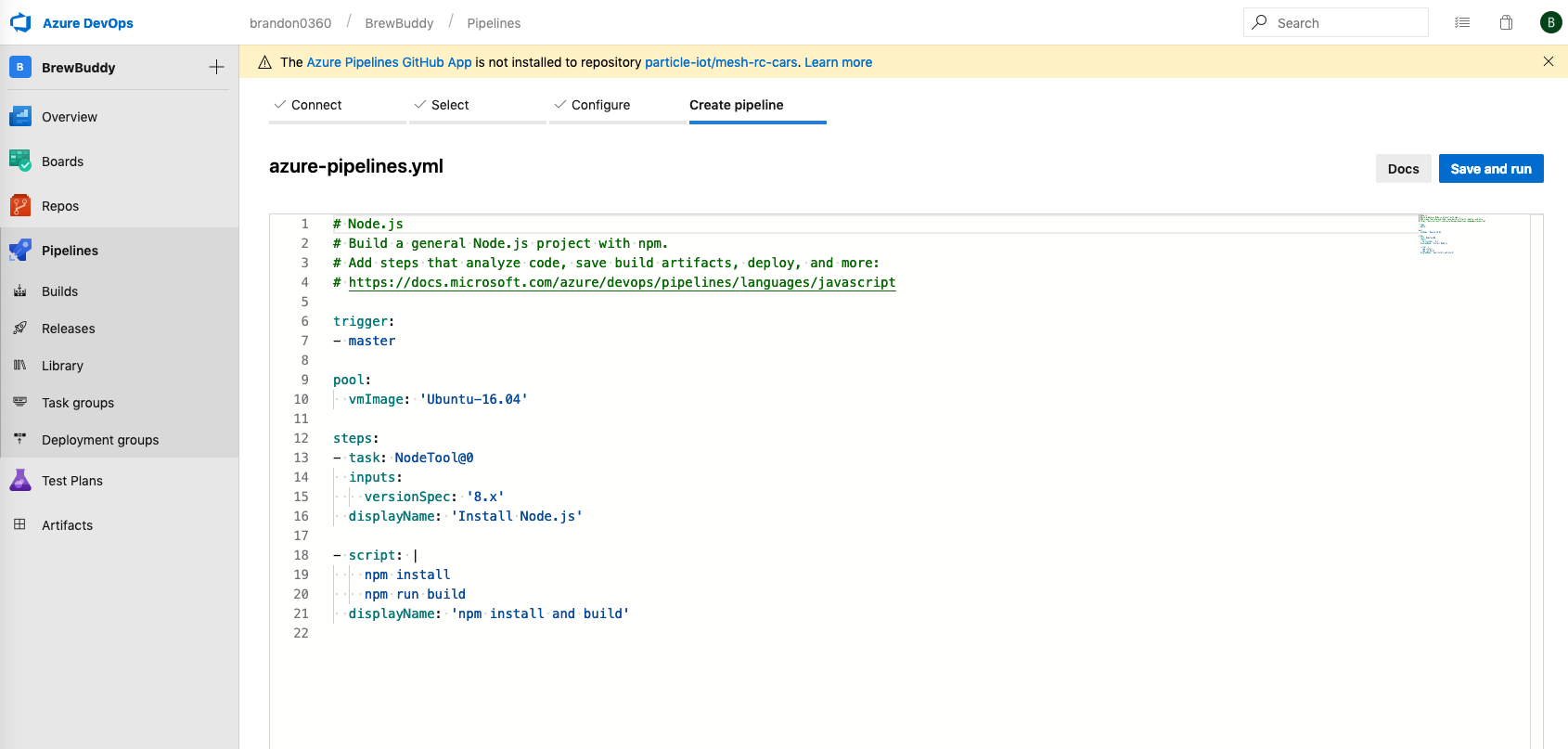Image resolution: width=1568 pixels, height=749 pixels.
Task: Open Task groups under Pipelines
Action: (x=120, y=403)
